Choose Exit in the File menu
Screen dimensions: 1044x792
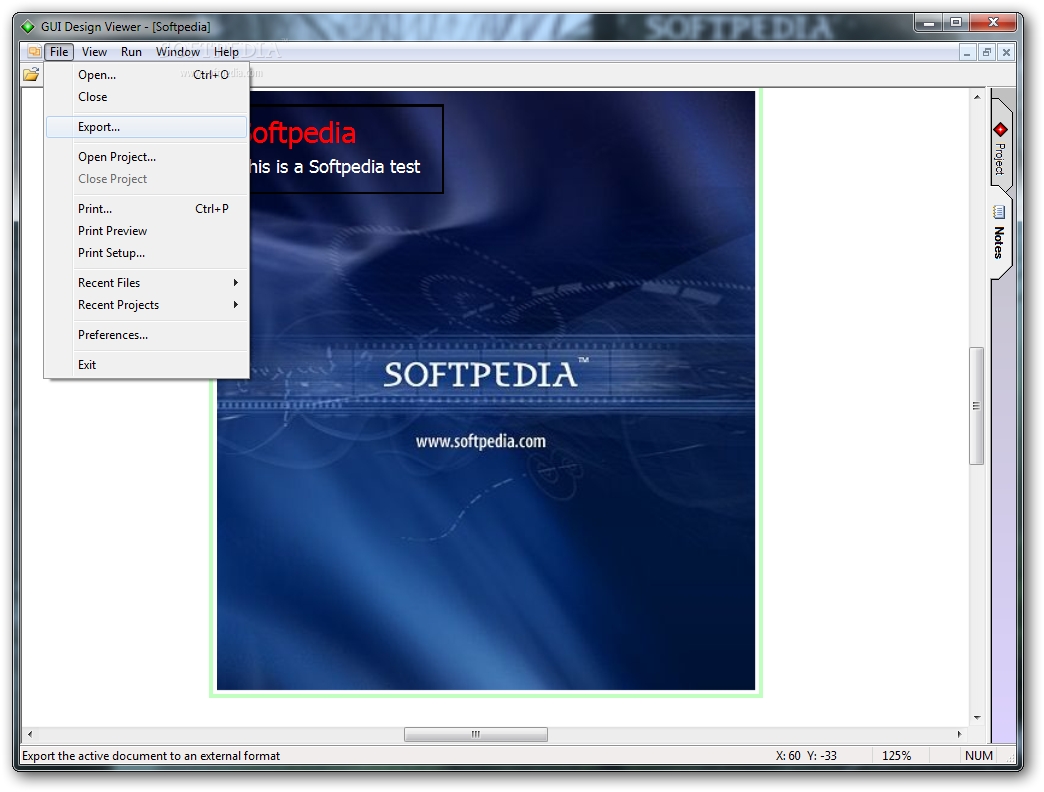(146, 364)
